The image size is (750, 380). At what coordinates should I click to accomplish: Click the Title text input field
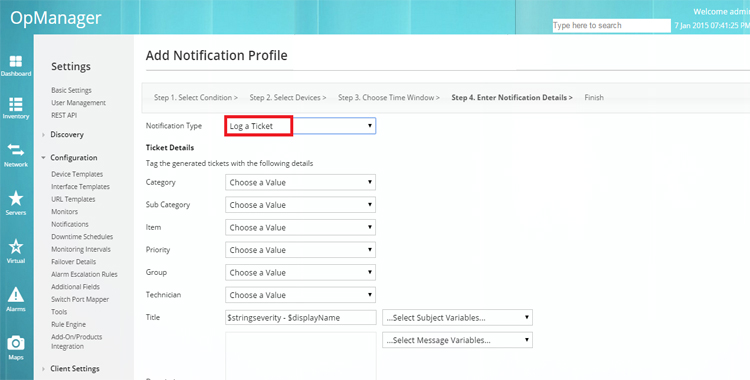pyautogui.click(x=301, y=318)
